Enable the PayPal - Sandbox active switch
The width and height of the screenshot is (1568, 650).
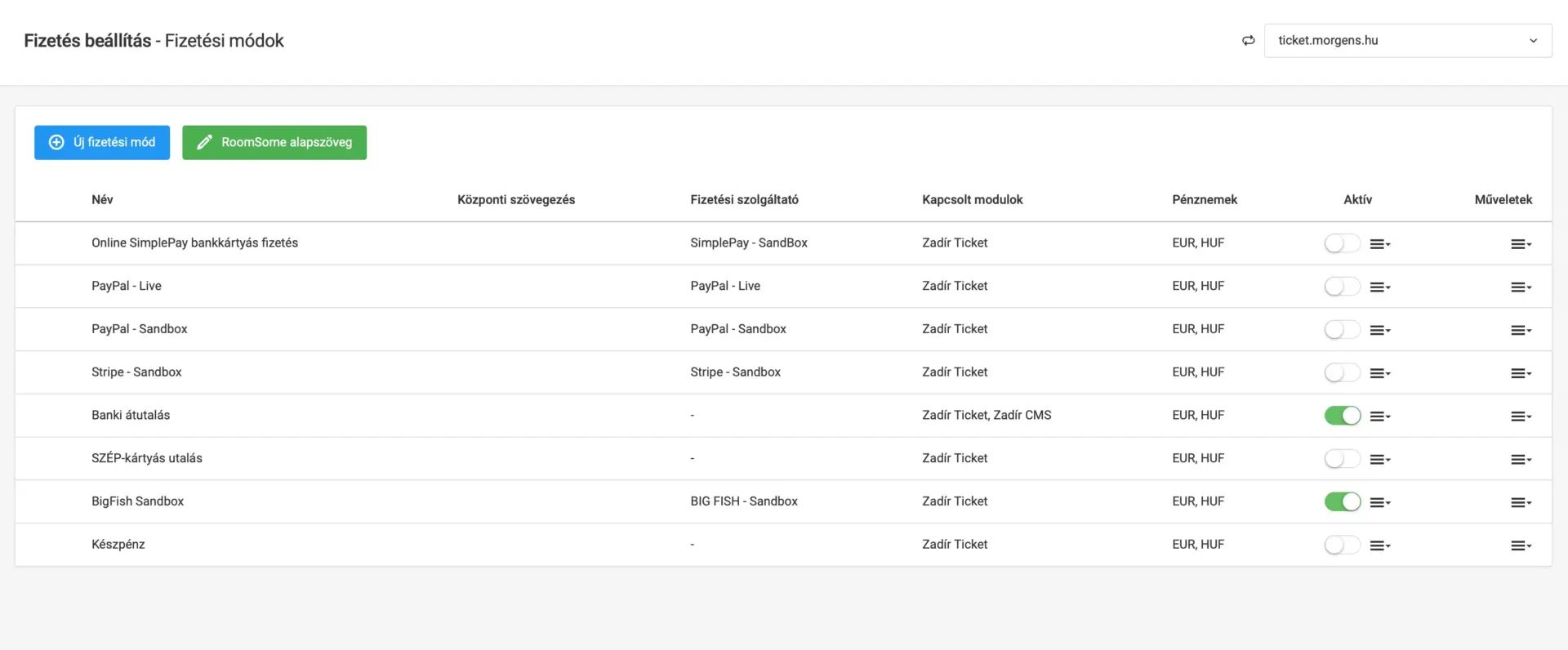tap(1342, 330)
